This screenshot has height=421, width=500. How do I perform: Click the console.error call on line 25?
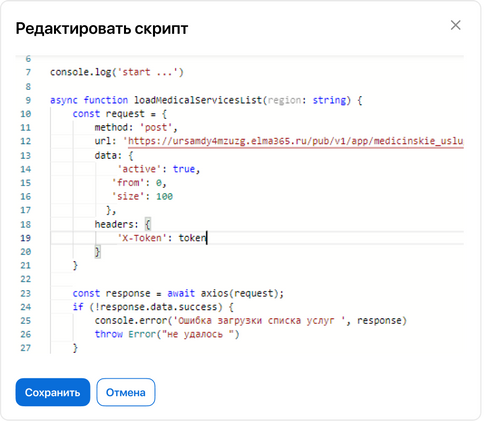[251, 321]
